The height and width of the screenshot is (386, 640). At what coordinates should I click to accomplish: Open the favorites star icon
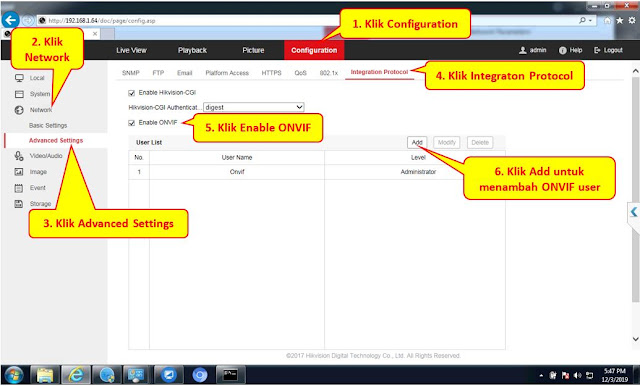pyautogui.click(x=620, y=20)
